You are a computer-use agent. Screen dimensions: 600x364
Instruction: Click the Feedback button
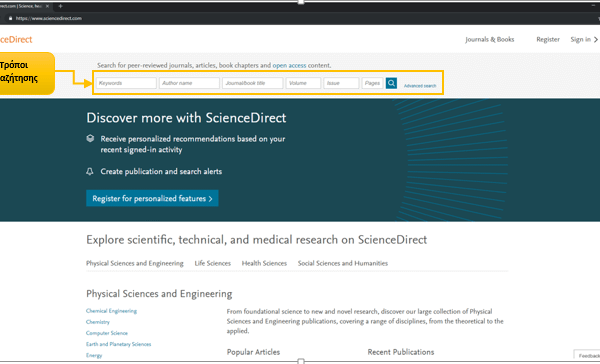coord(587,355)
